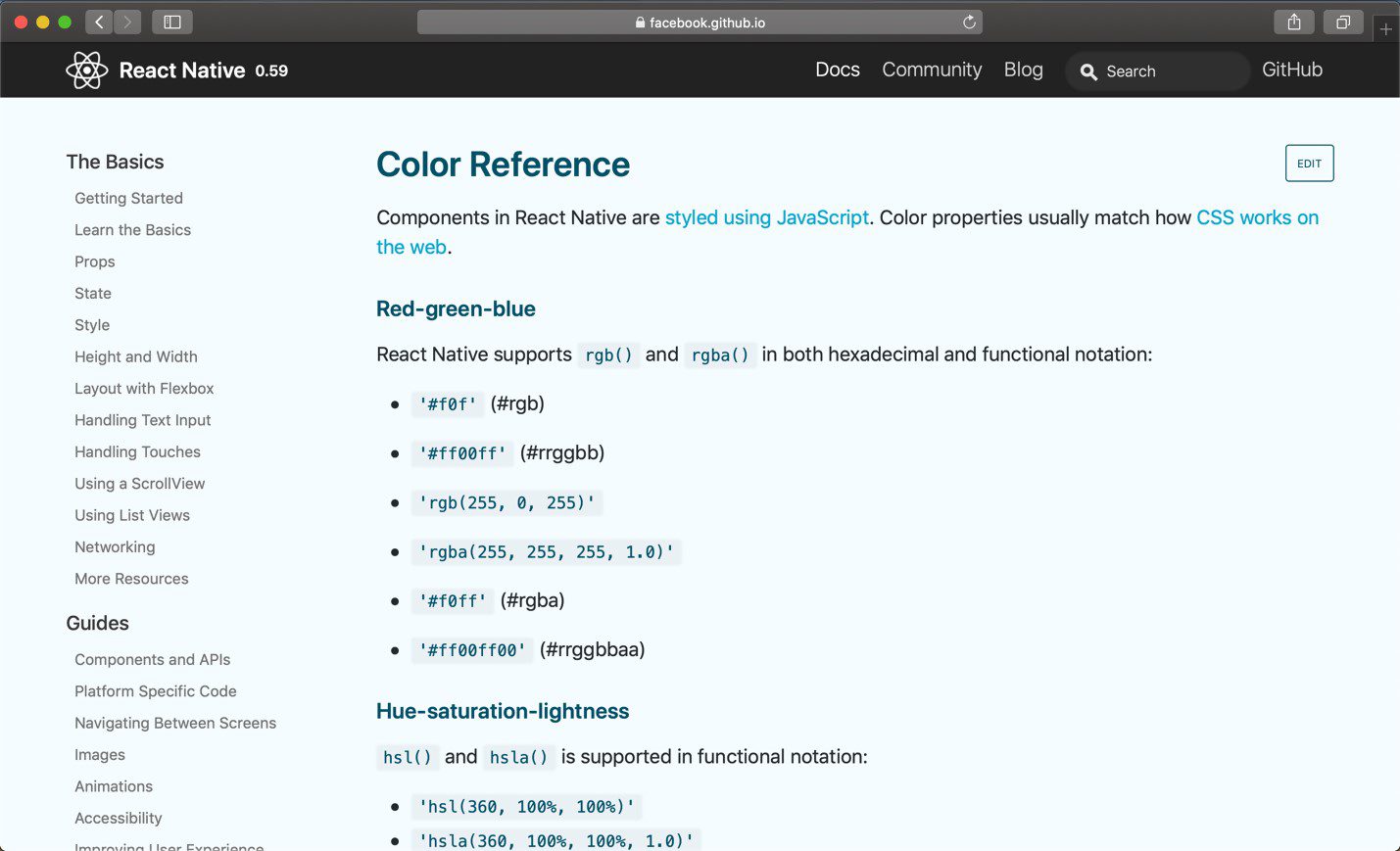This screenshot has height=851, width=1400.
Task: Open the styled using JavaScript link
Action: pyautogui.click(x=766, y=217)
